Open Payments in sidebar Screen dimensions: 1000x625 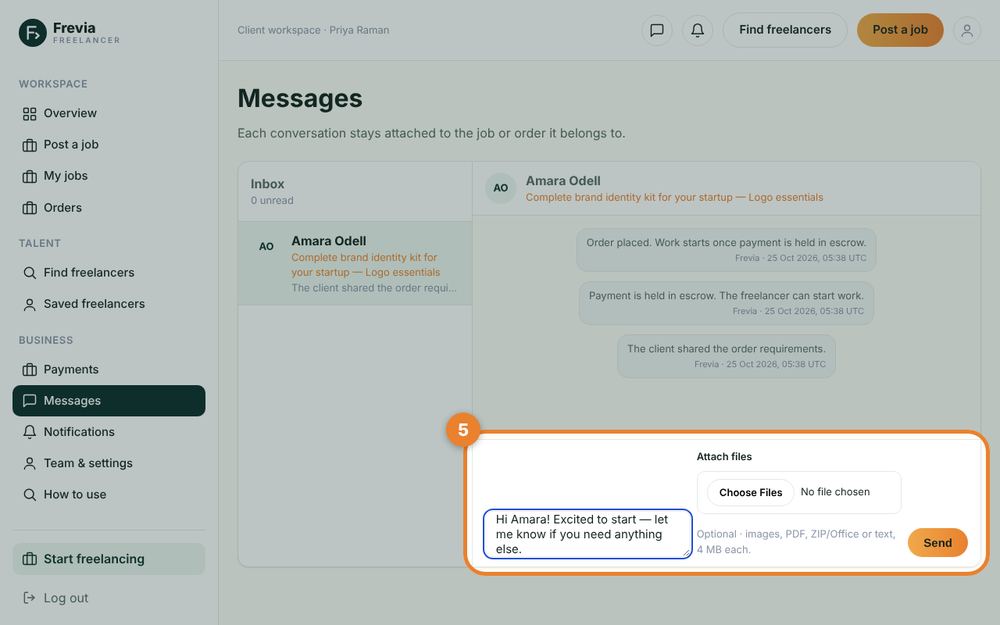click(109, 369)
